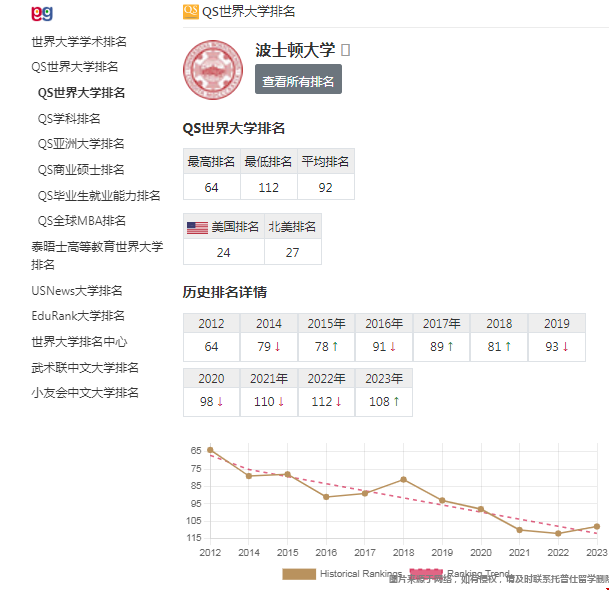
Task: Click the US flag icon beside 美国排名
Action: point(197,228)
